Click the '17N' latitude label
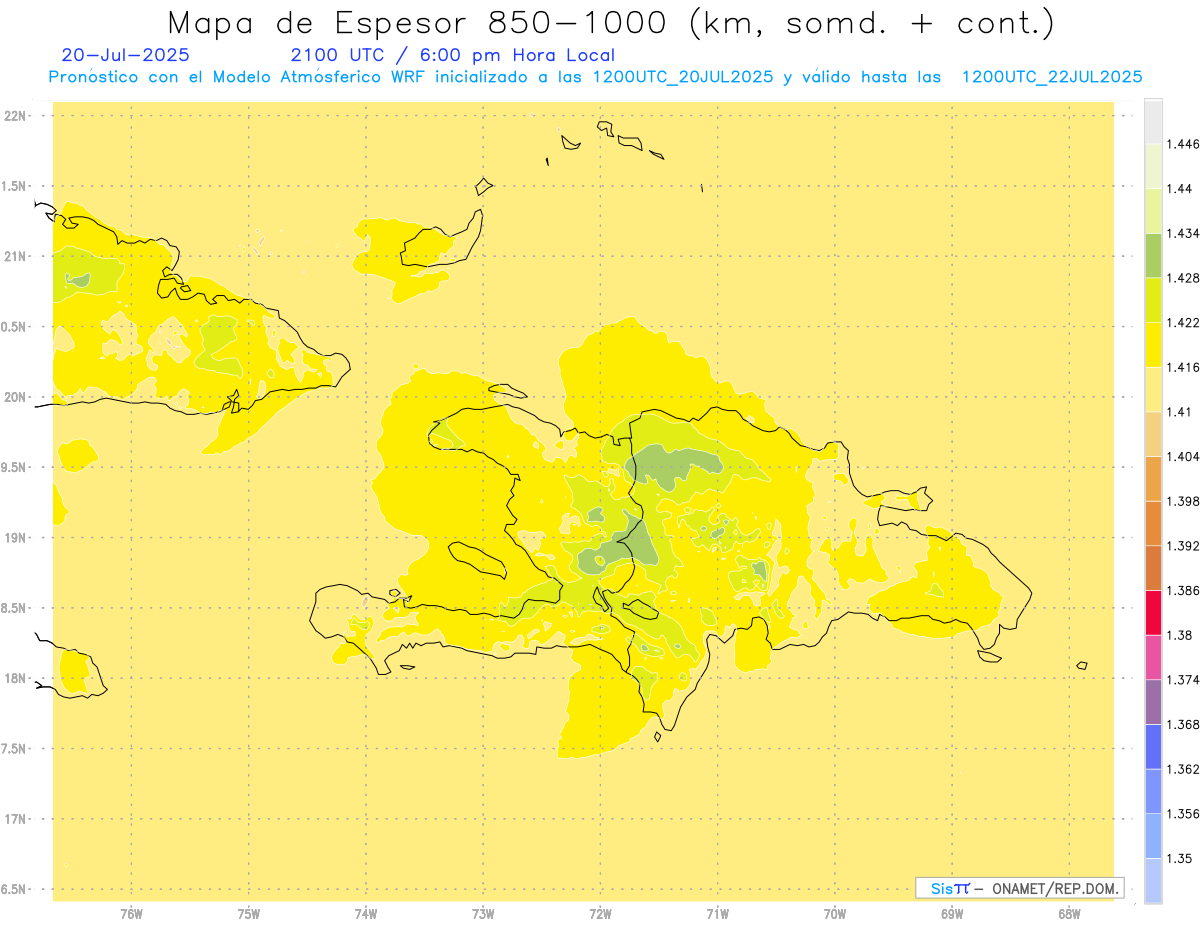Image resolution: width=1200 pixels, height=927 pixels. (x=16, y=819)
